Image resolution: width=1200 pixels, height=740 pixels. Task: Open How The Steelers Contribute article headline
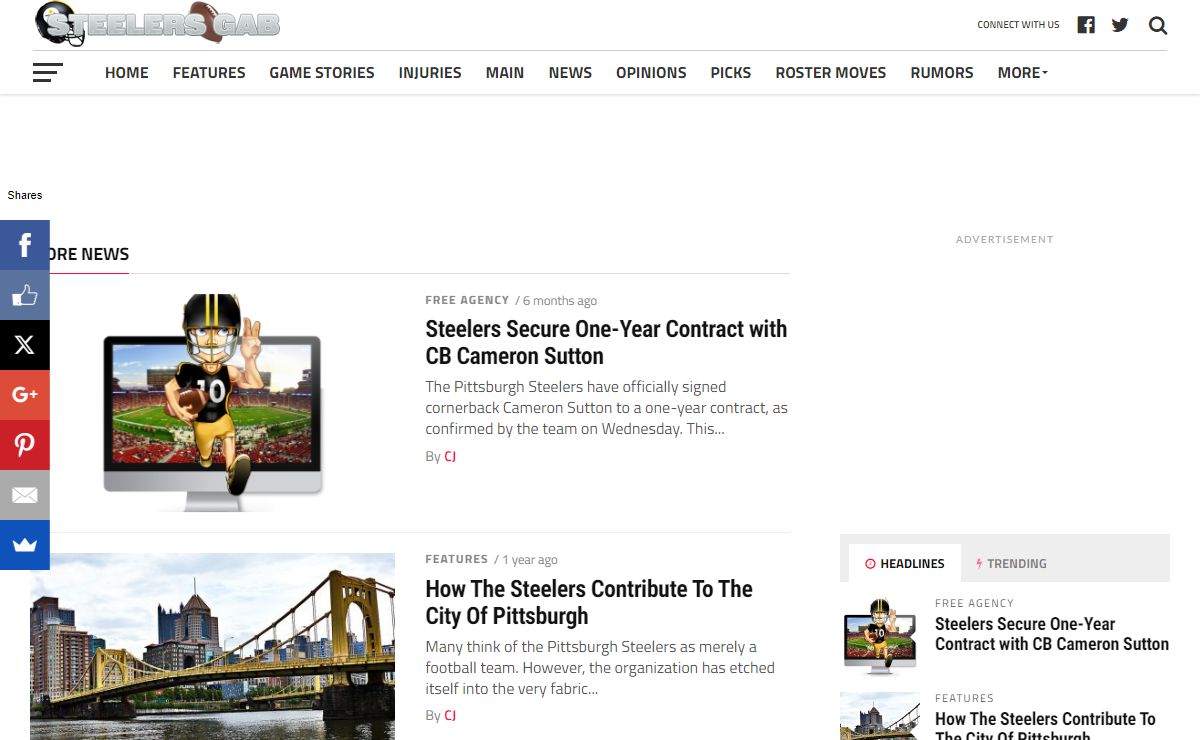coord(589,602)
